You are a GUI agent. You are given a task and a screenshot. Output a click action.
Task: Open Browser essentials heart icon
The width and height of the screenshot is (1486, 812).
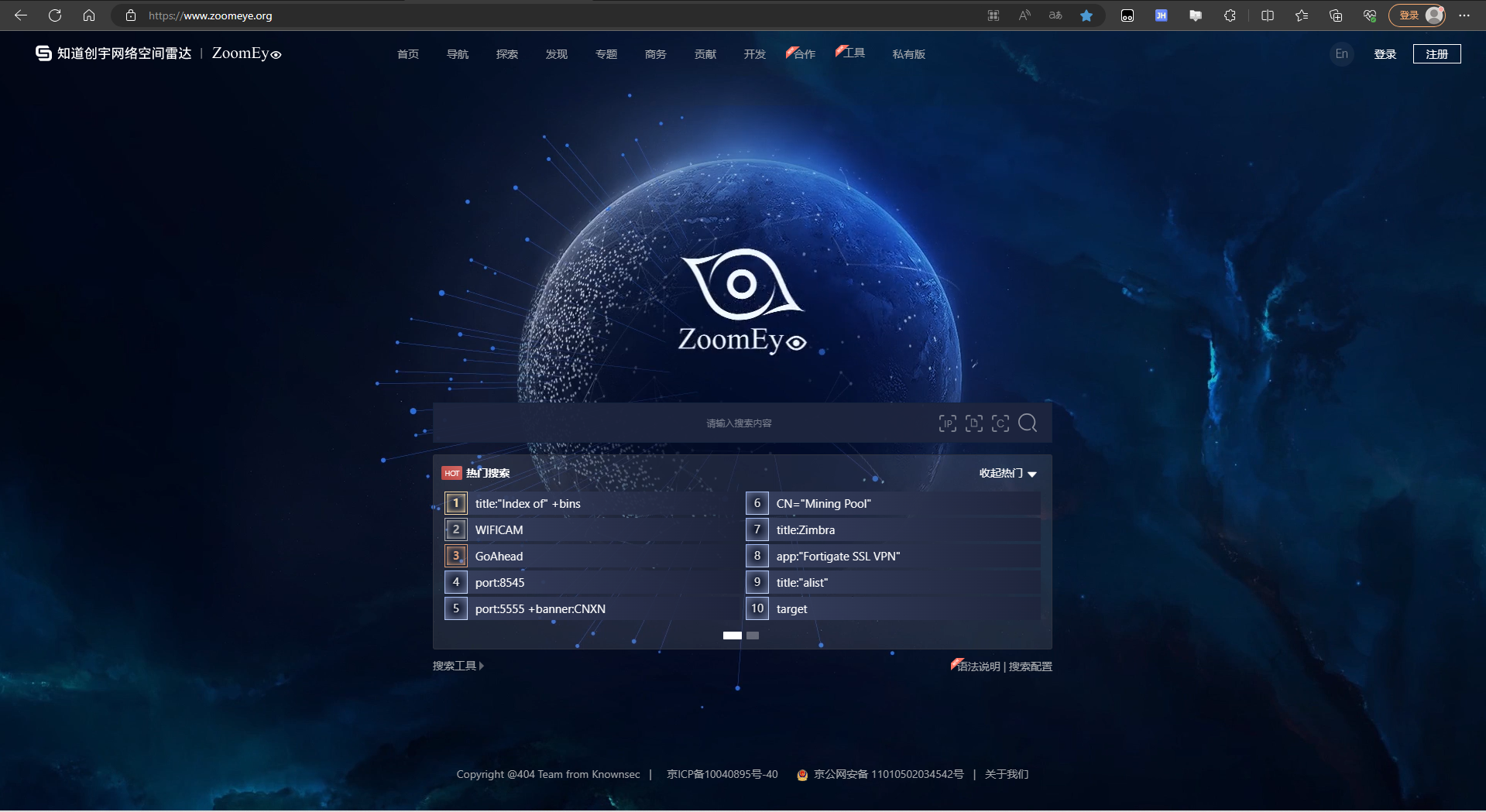(x=1370, y=15)
